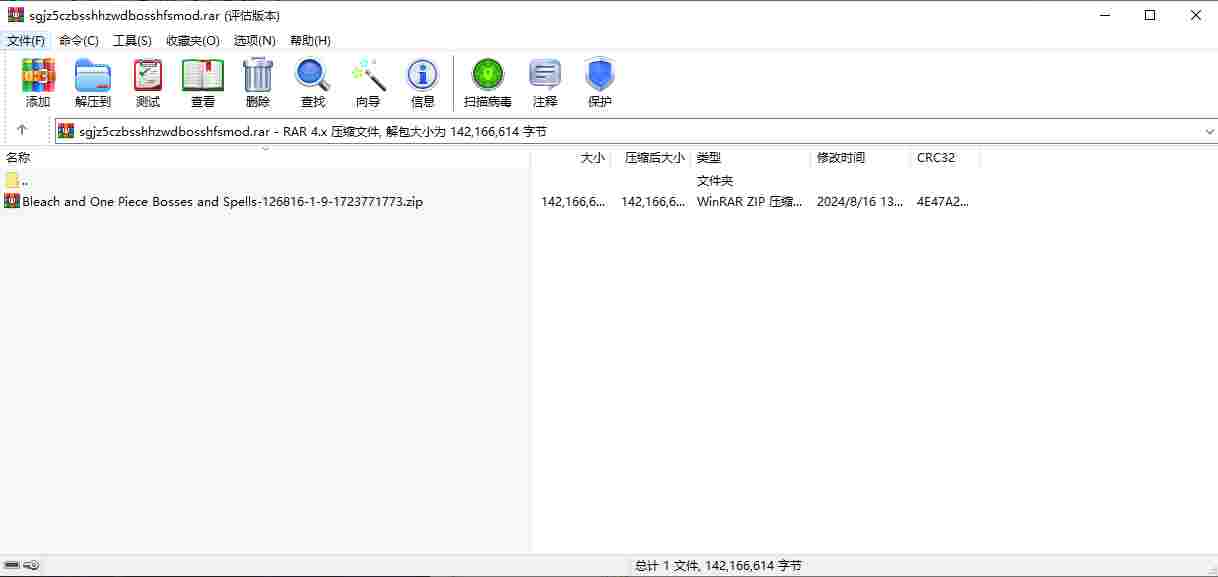Screen dimensions: 1218x577
Task: Click the address bar archive path field
Action: 638,131
